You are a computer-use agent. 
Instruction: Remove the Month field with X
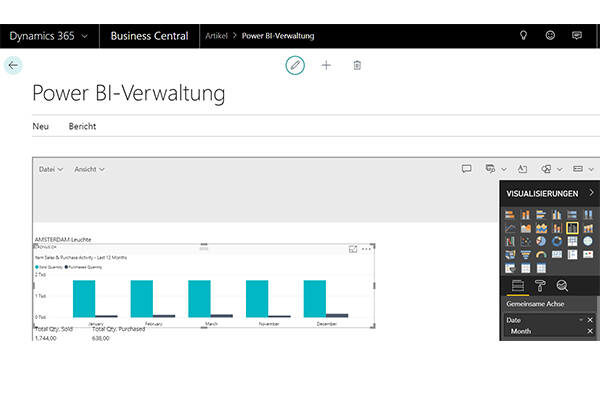pyautogui.click(x=590, y=331)
